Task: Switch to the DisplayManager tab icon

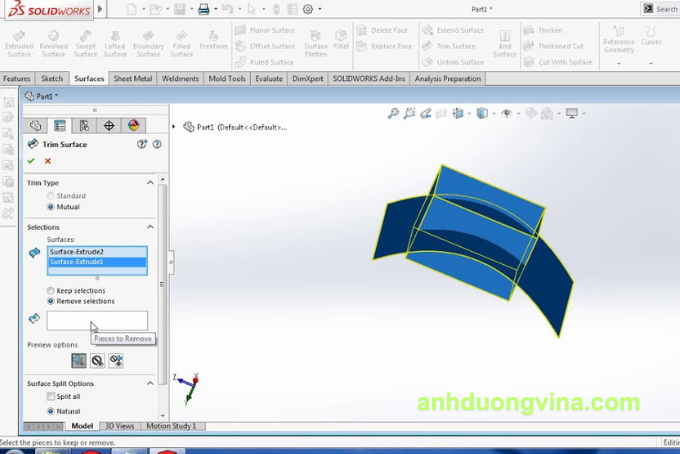Action: (x=133, y=126)
